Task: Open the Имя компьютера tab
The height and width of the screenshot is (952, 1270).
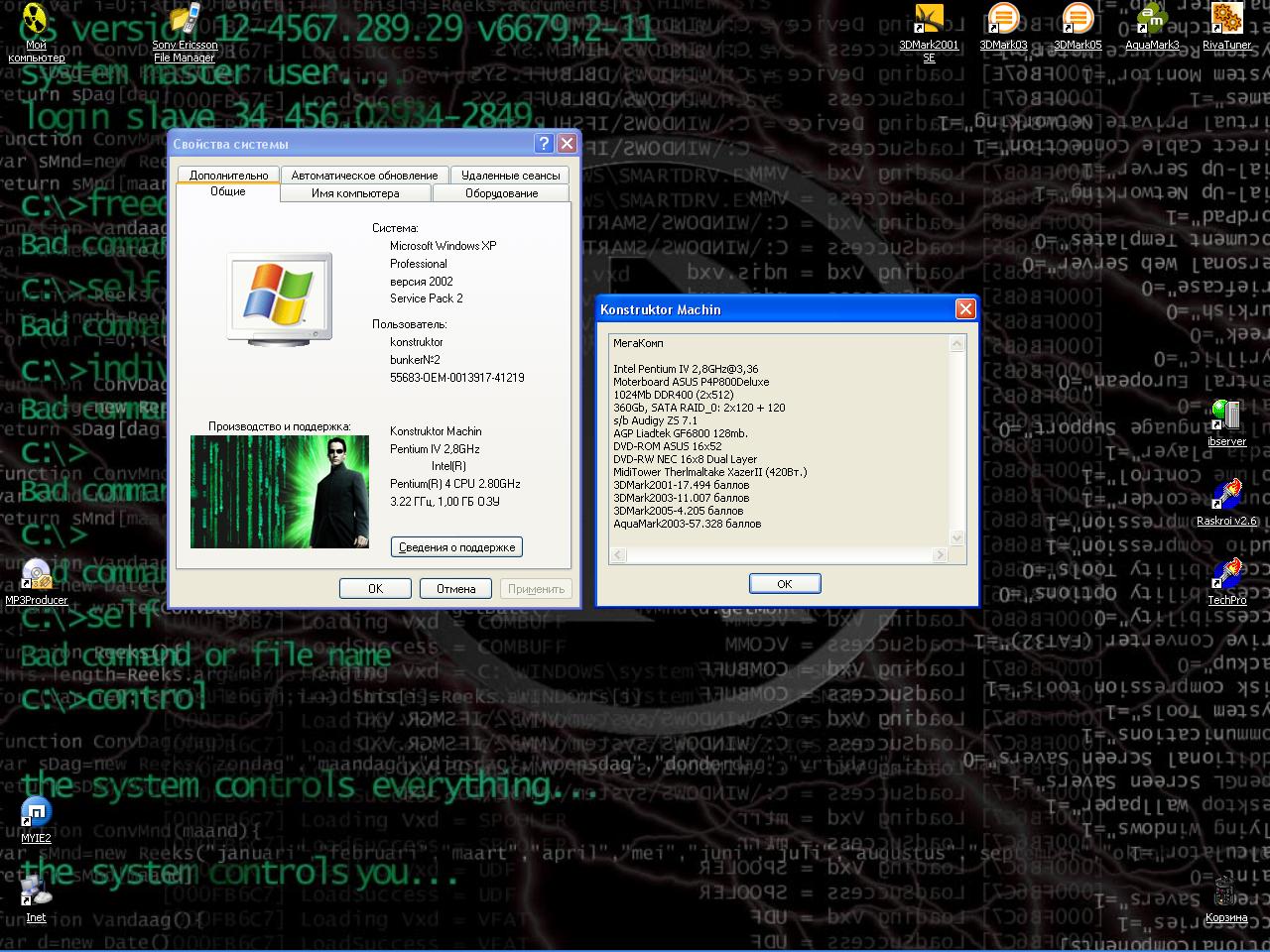Action: [x=355, y=193]
